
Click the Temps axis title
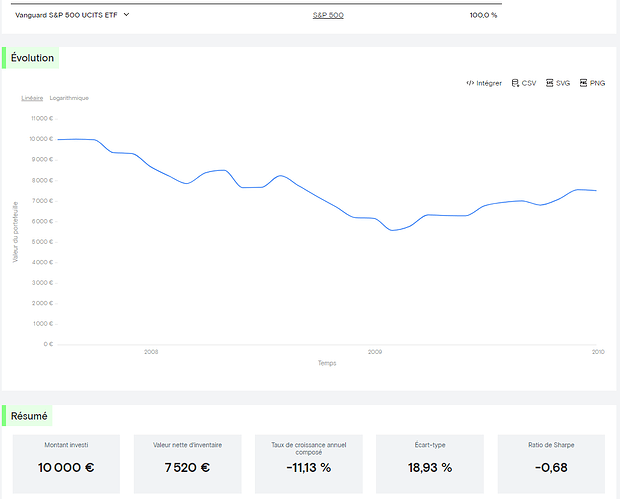click(327, 363)
